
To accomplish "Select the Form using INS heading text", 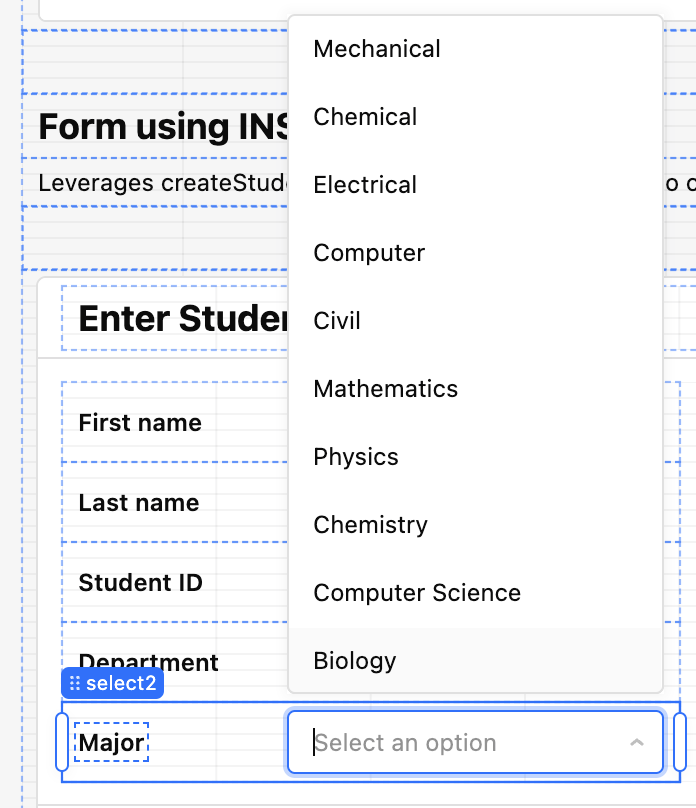I will (x=163, y=127).
